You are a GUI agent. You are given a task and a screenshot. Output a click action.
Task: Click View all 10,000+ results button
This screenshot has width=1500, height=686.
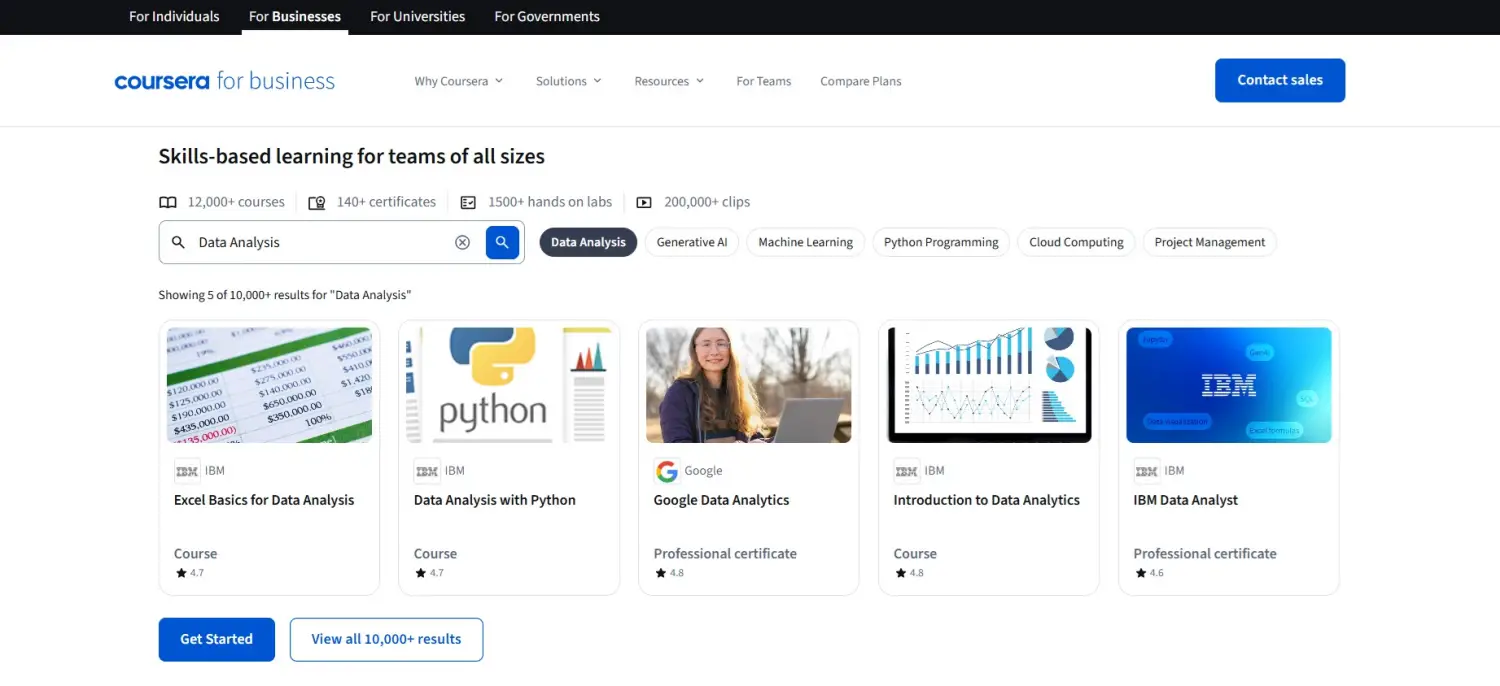[x=386, y=639]
